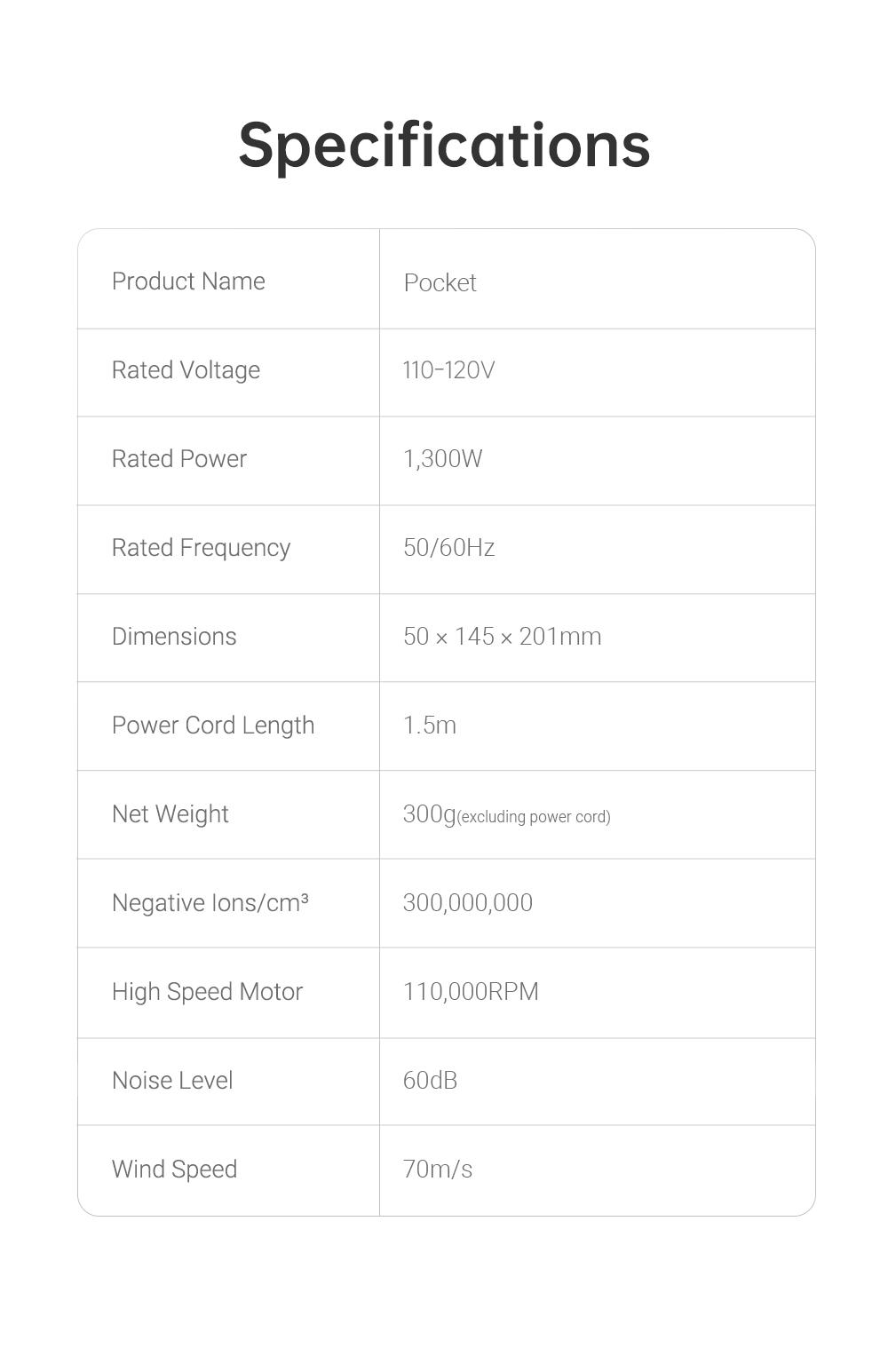Screen dimensions: 888x1372
Task: Click the Specifications heading
Action: [x=444, y=145]
